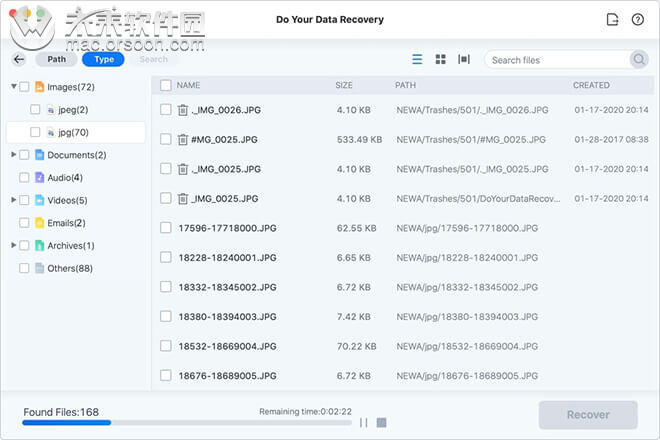Open the Search tab
The width and height of the screenshot is (660, 440).
pyautogui.click(x=153, y=59)
